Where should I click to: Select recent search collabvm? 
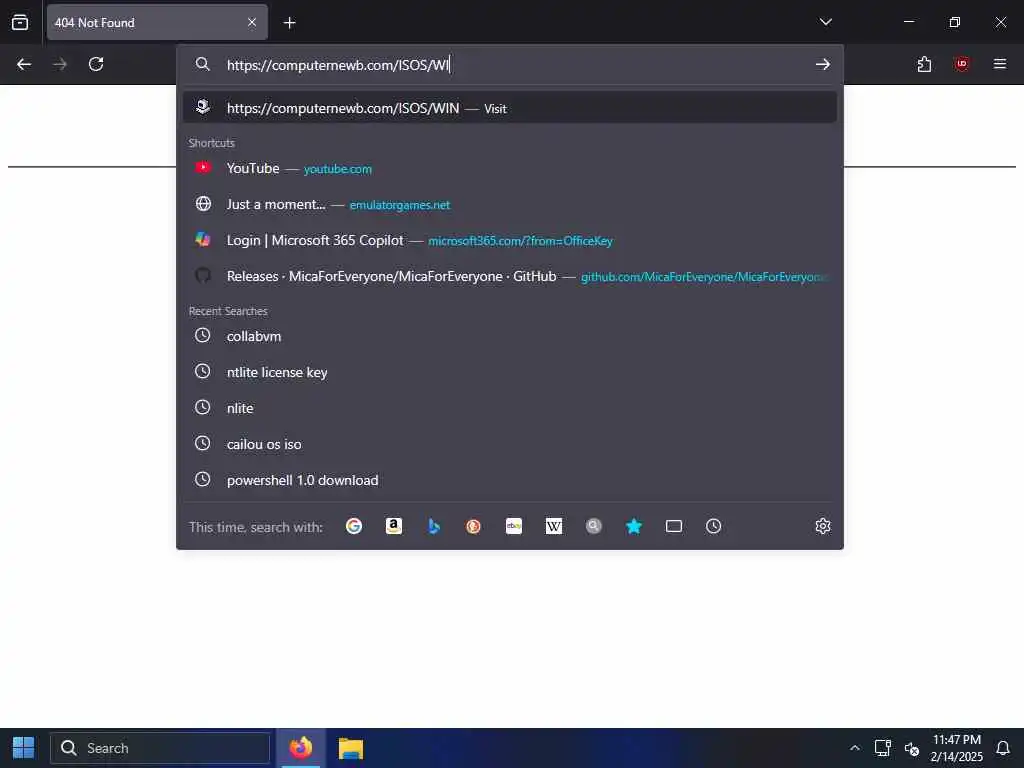tap(509, 336)
